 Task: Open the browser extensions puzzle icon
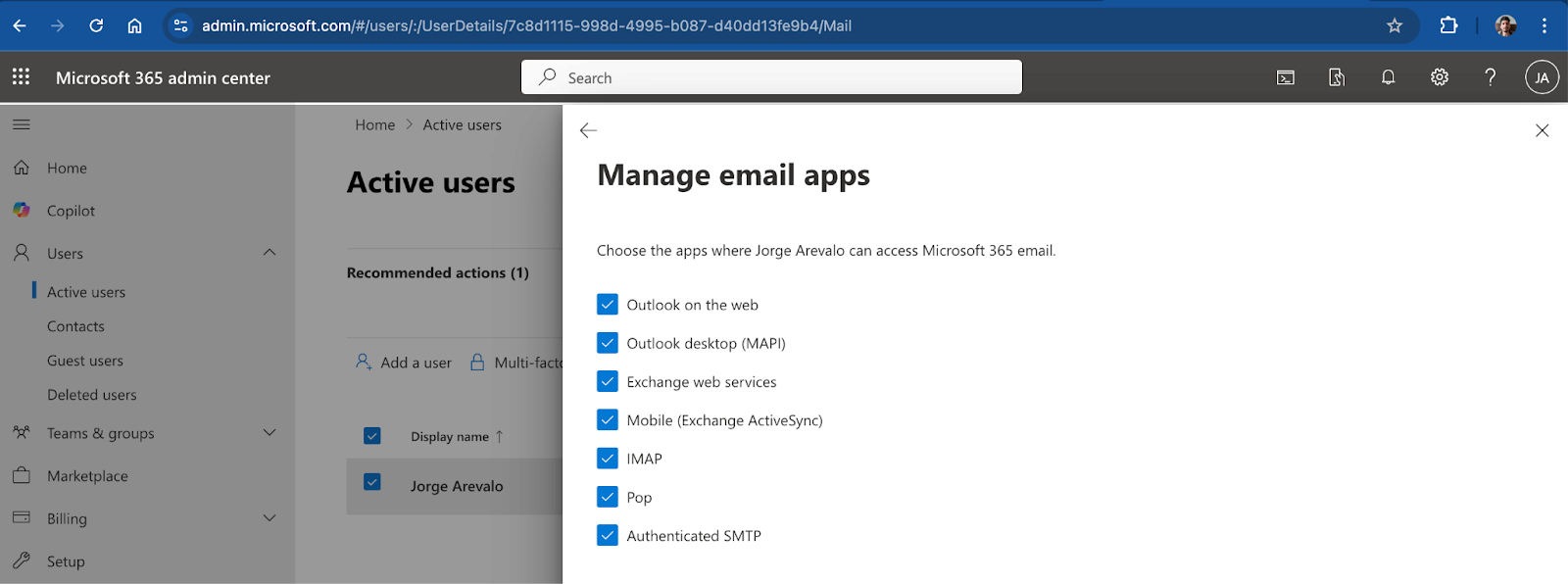pyautogui.click(x=1448, y=25)
